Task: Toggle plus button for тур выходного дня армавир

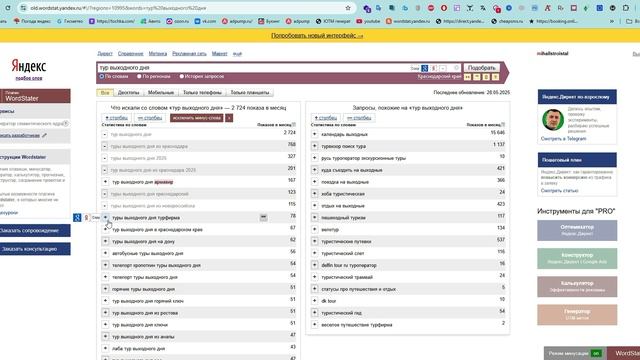Action: 105,182
